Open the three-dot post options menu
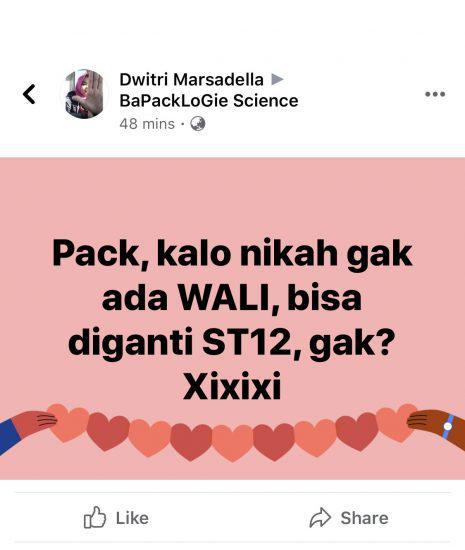 point(435,94)
